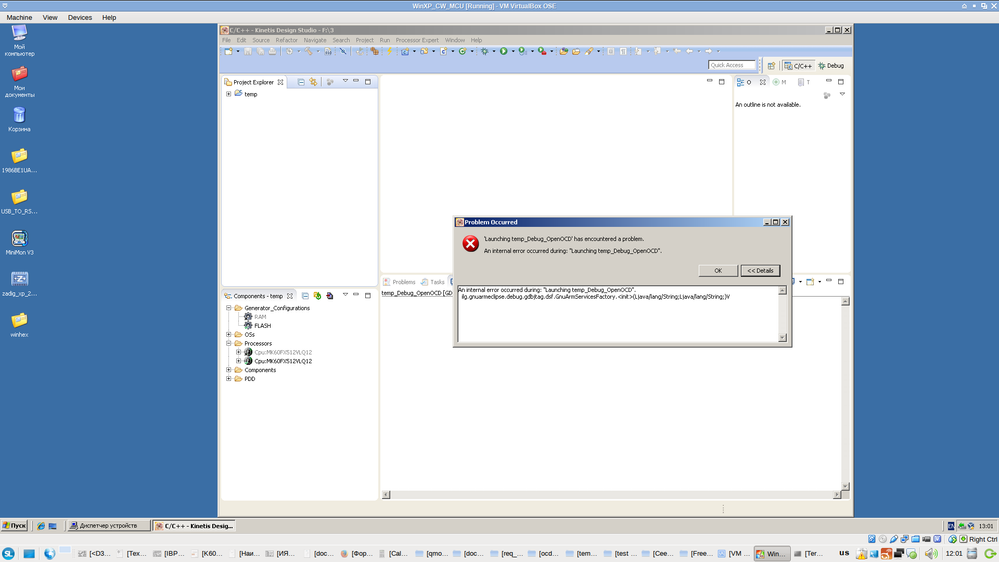
Task: Open the VirtualBox Machine menu
Action: coord(19,18)
